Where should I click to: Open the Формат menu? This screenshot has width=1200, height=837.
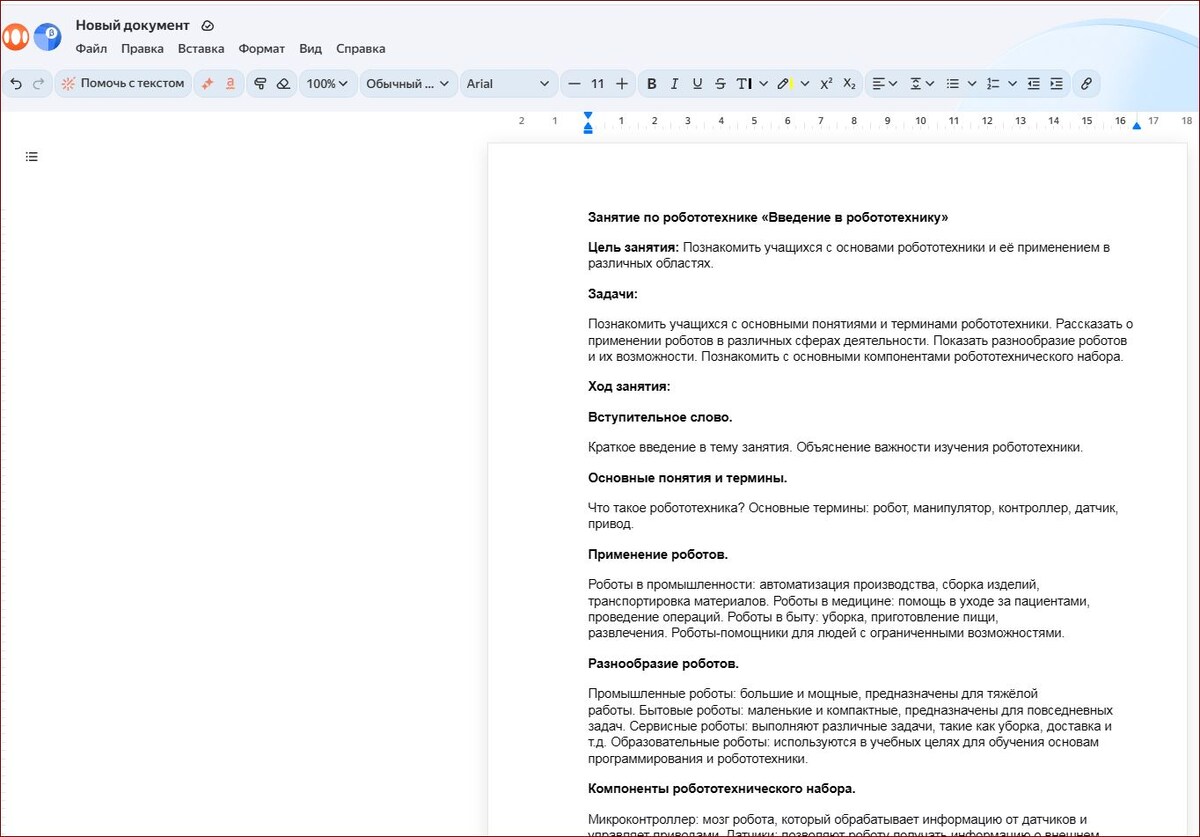(x=262, y=48)
